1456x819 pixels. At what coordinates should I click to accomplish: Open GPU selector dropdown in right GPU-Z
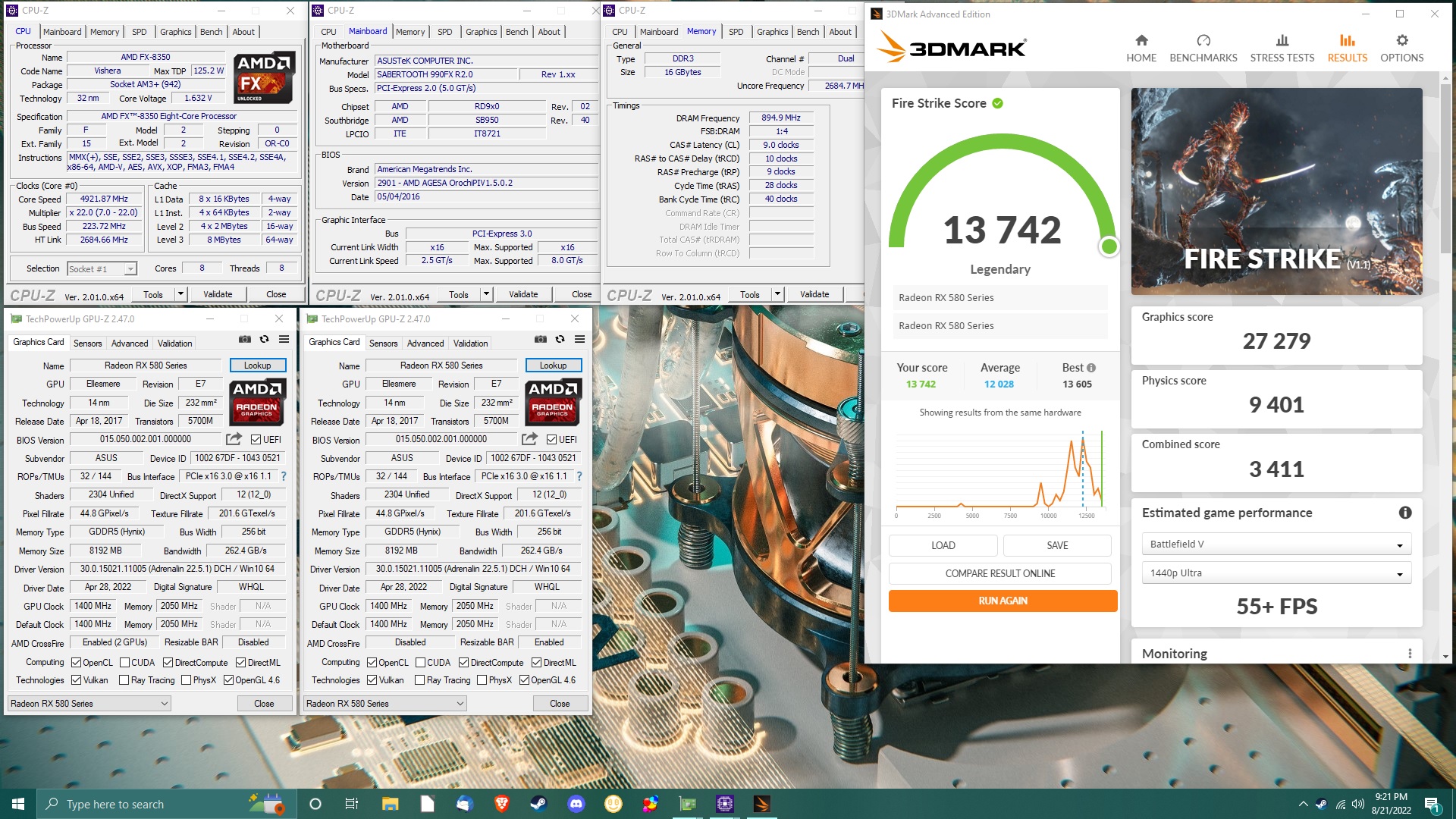(x=385, y=704)
